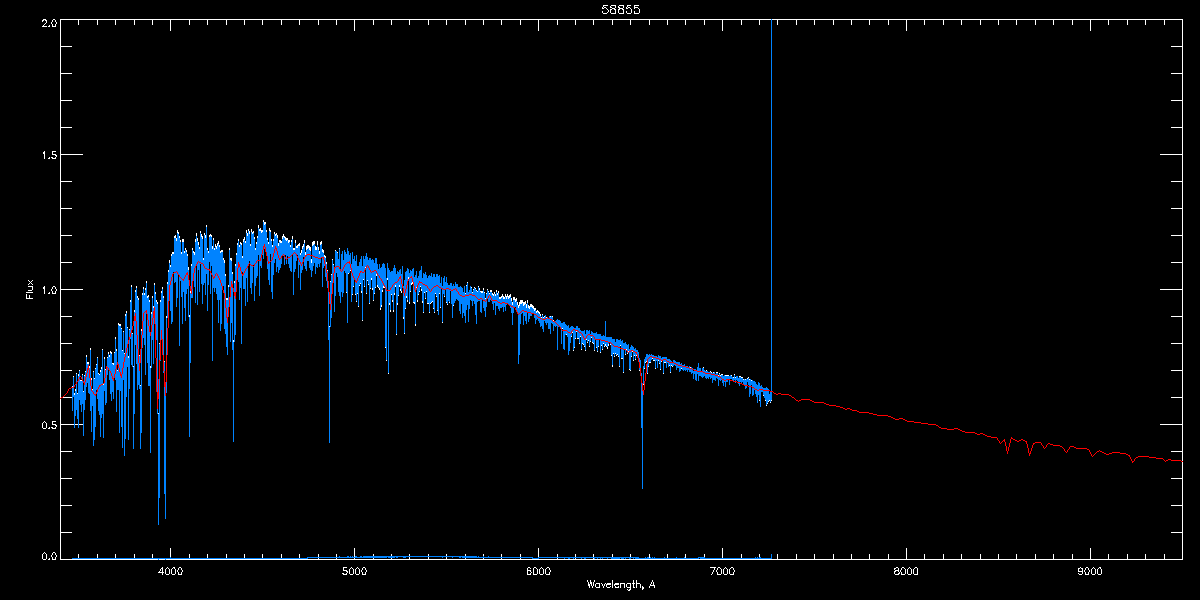Click the red model dips near 8600 Å
This screenshot has width=1200, height=600.
tap(1020, 445)
